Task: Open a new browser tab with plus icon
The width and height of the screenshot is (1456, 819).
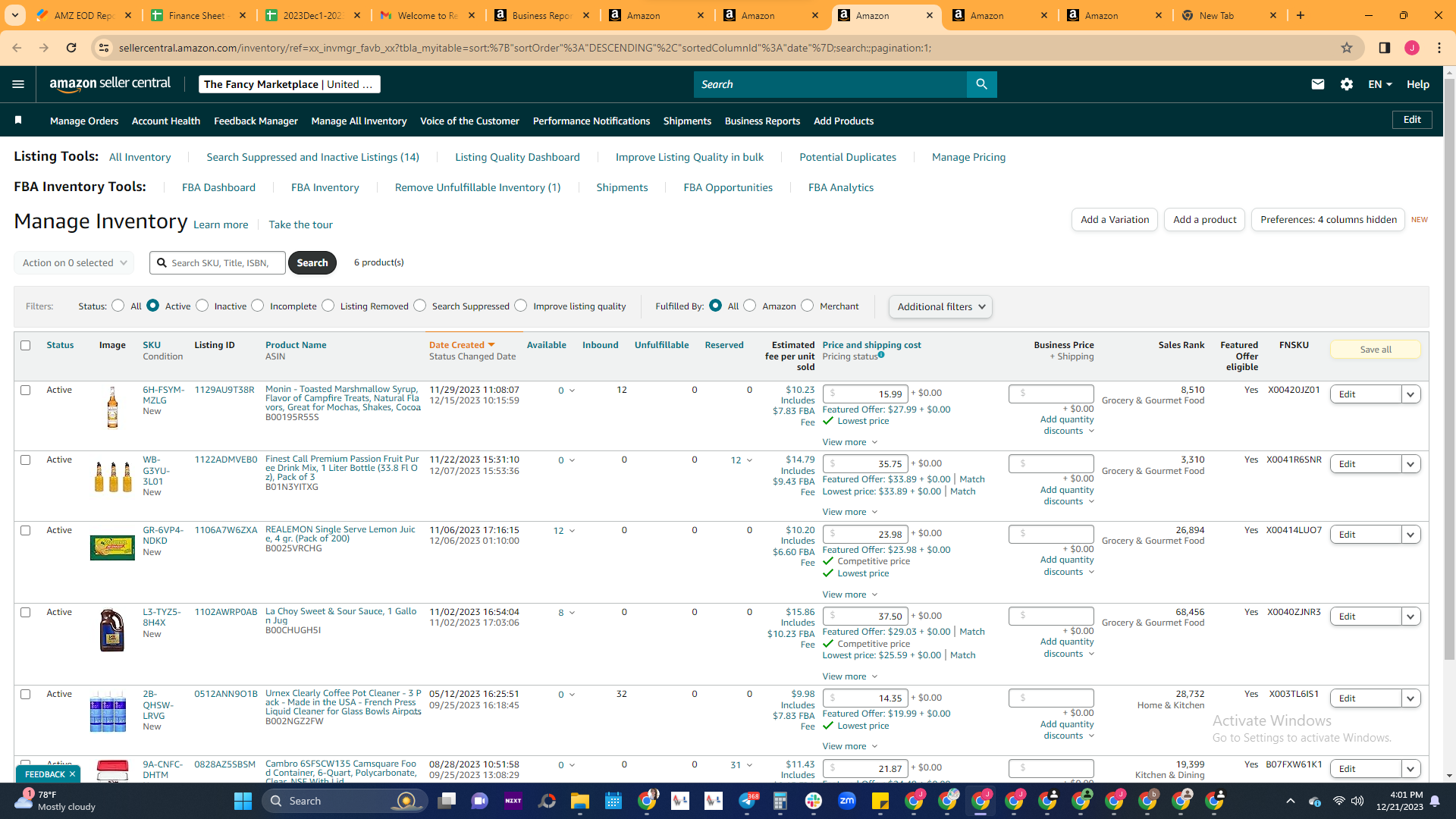Action: pos(1301,15)
